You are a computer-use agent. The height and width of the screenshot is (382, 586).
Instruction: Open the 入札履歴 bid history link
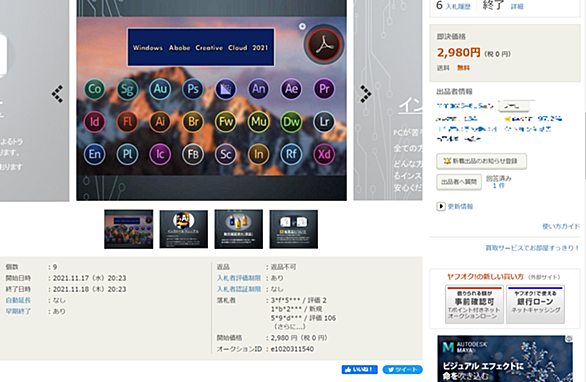[458, 6]
